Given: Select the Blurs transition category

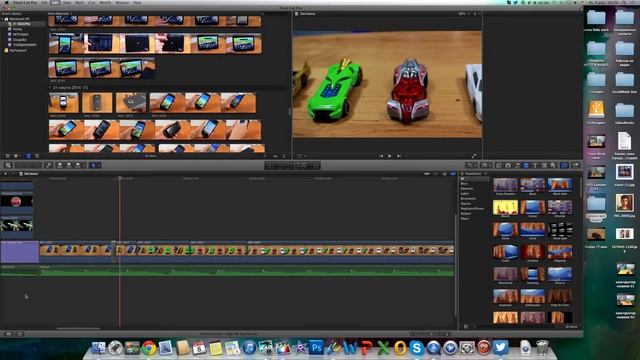Looking at the screenshot, I should [x=464, y=184].
